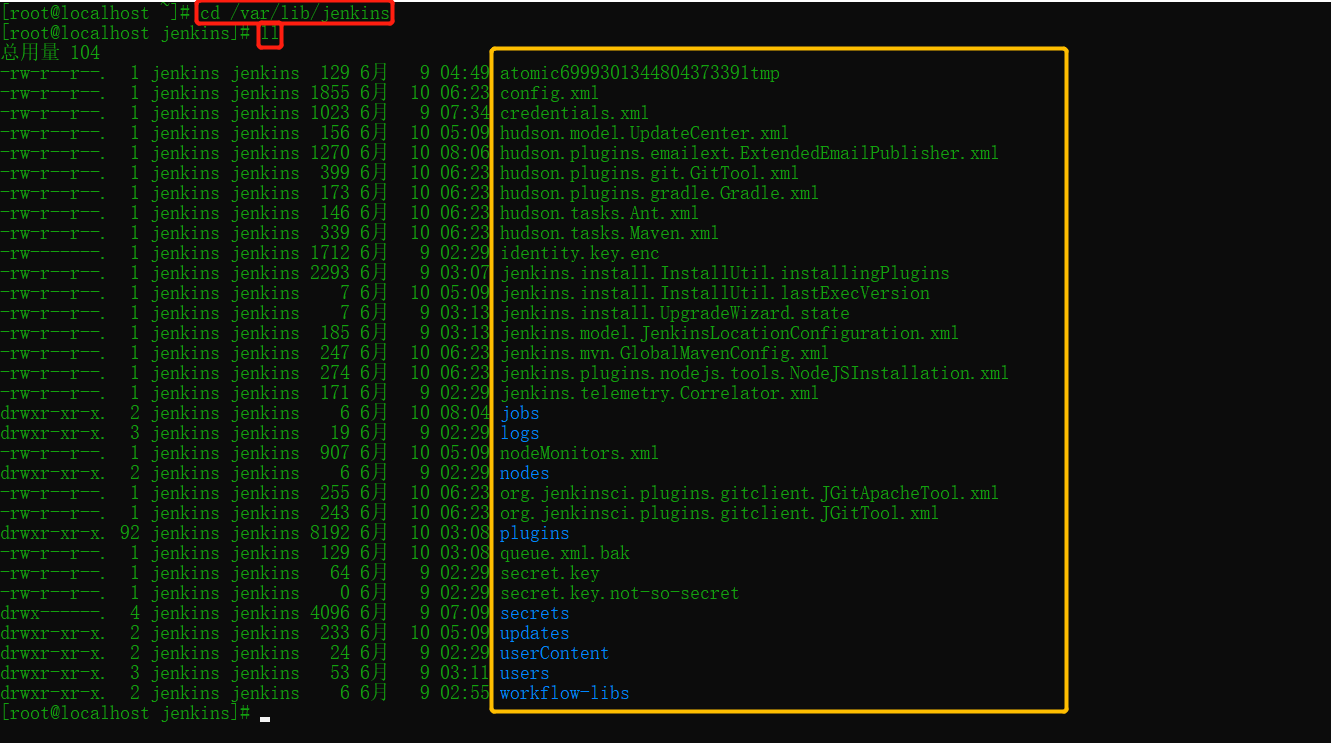
Task: Select org.jenkinsci.plugins.gitclient.JGitApacheTool.xml entry
Action: [x=750, y=493]
